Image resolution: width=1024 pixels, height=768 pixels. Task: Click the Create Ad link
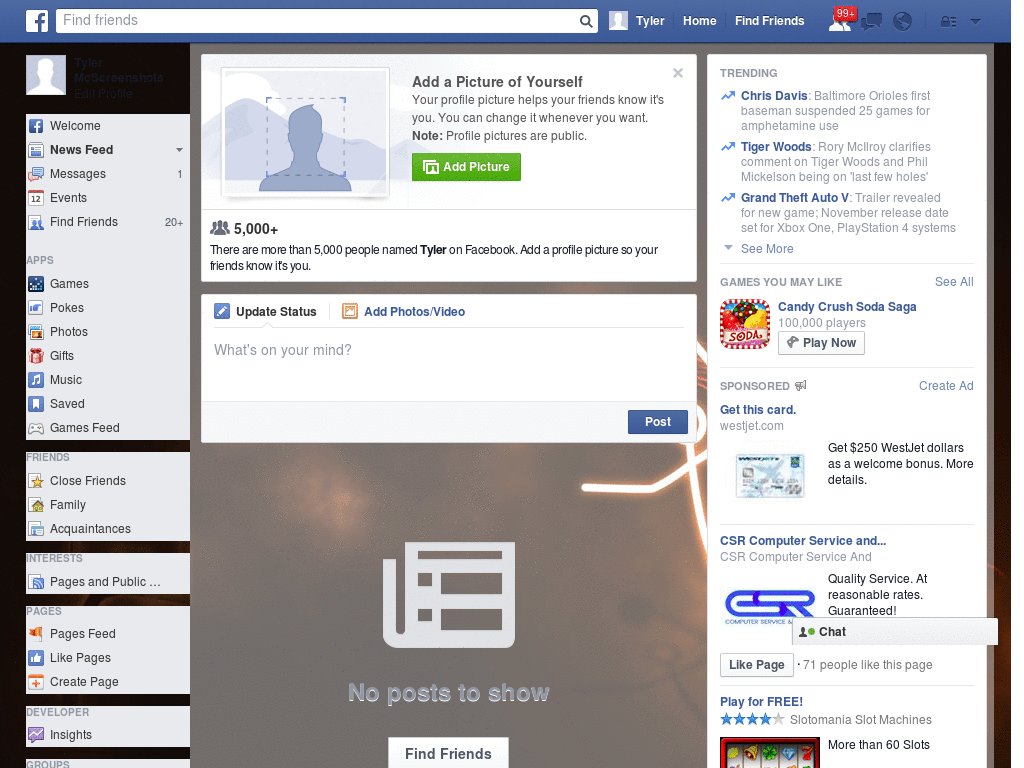(946, 386)
